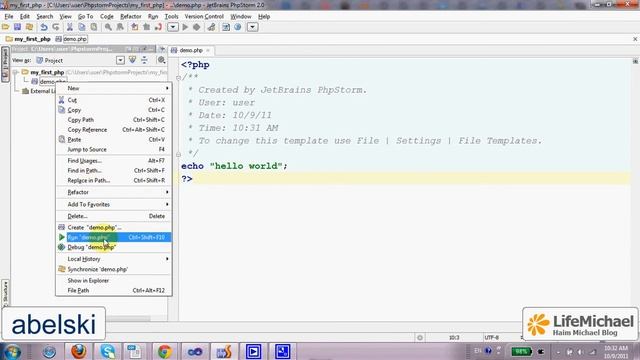Screen dimensions: 640x360
Task: Open the Refactor menu in menu bar
Action: [131, 17]
